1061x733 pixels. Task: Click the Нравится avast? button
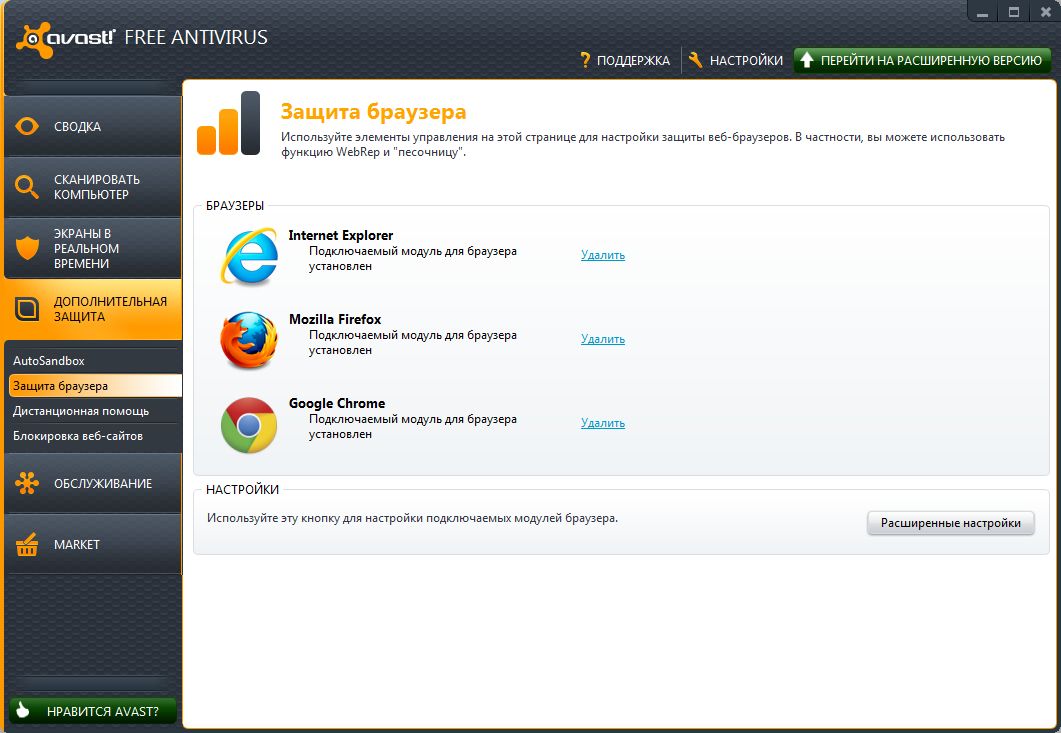[93, 711]
